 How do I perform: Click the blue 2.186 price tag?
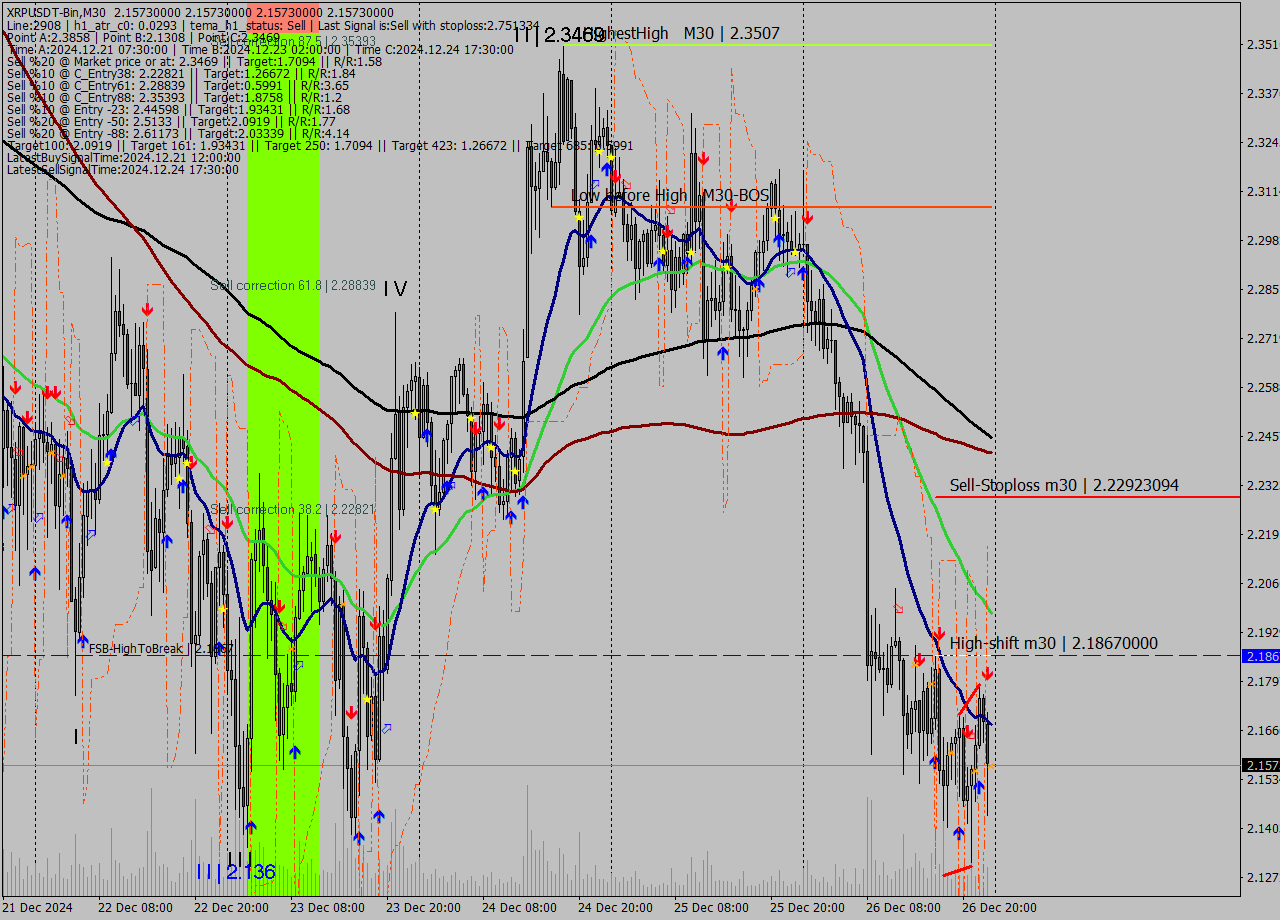pyautogui.click(x=1260, y=656)
